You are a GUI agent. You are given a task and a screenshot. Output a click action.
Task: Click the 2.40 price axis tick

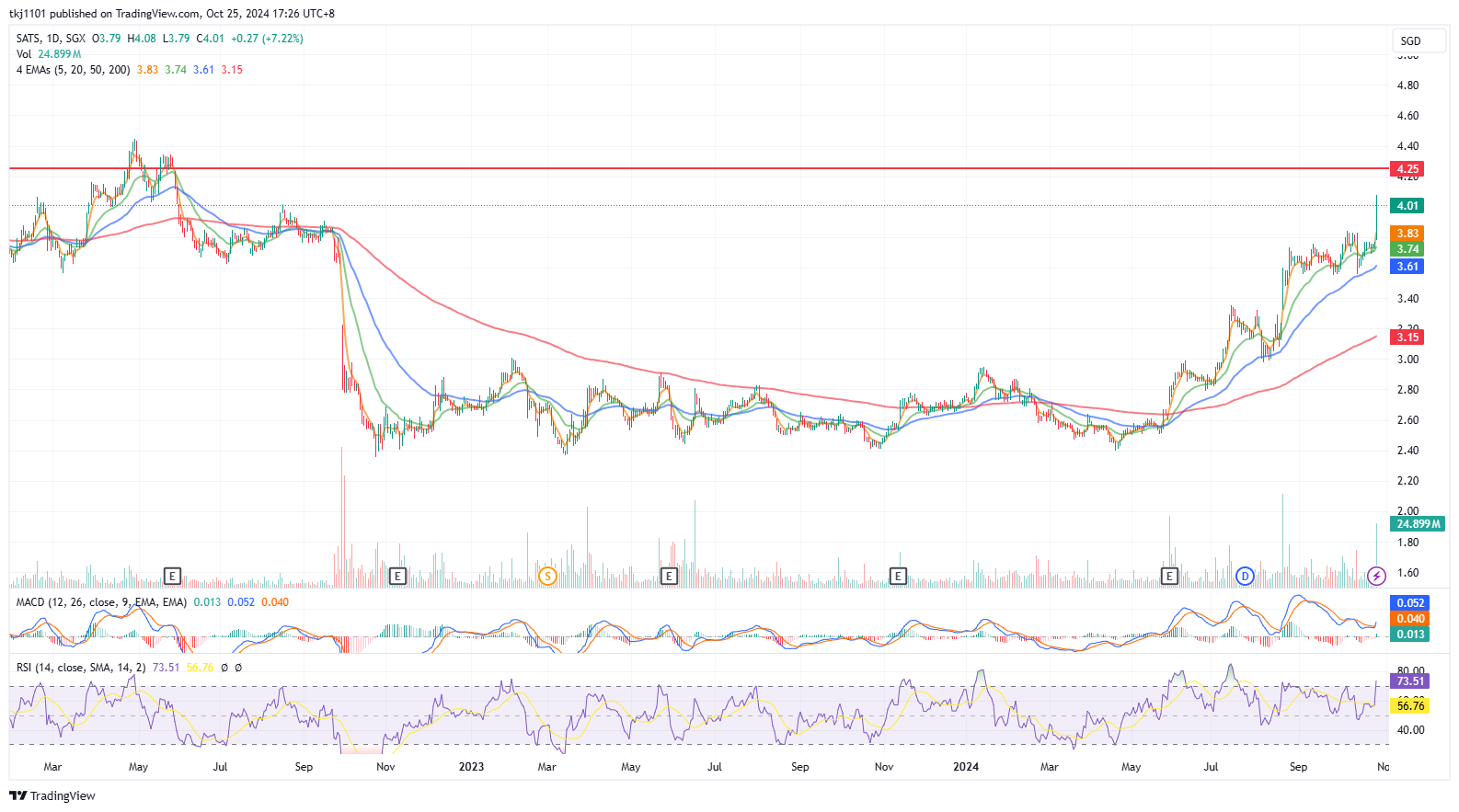pos(1407,451)
